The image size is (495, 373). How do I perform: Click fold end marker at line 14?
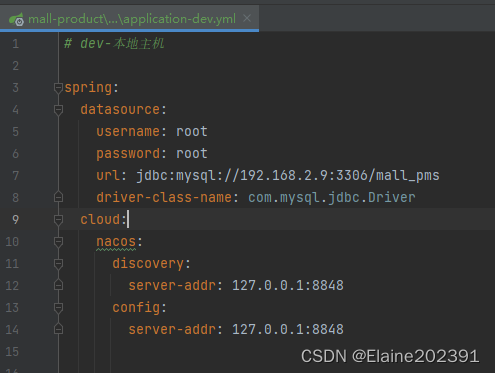58,329
